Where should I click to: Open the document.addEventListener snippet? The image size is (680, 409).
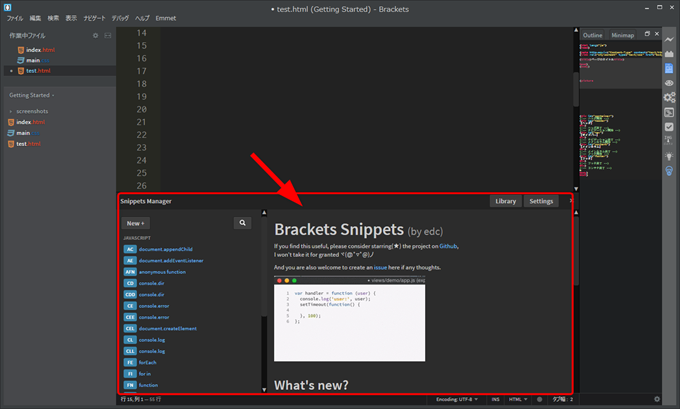point(171,261)
